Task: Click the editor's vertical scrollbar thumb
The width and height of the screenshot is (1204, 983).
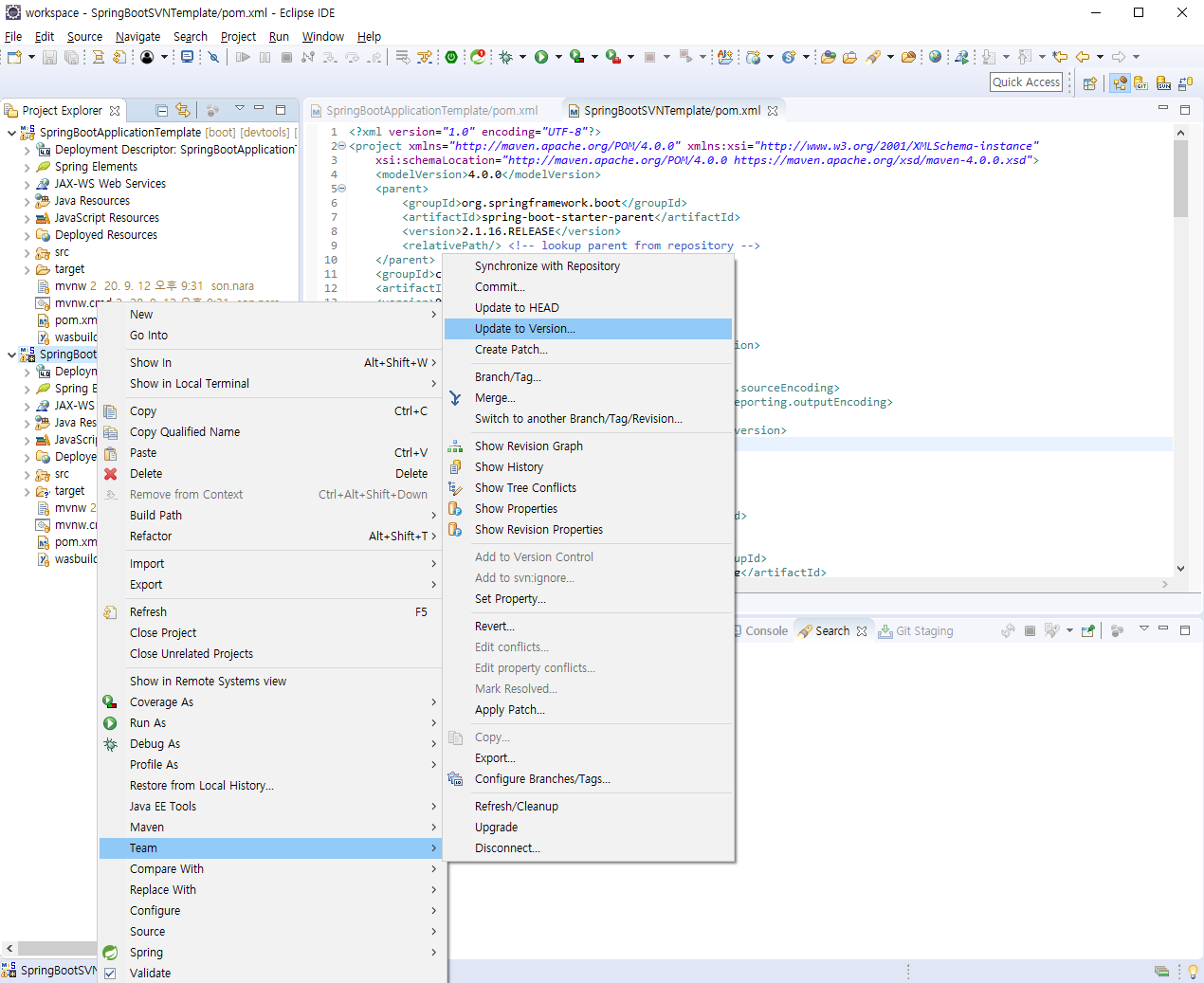Action: 1180,178
